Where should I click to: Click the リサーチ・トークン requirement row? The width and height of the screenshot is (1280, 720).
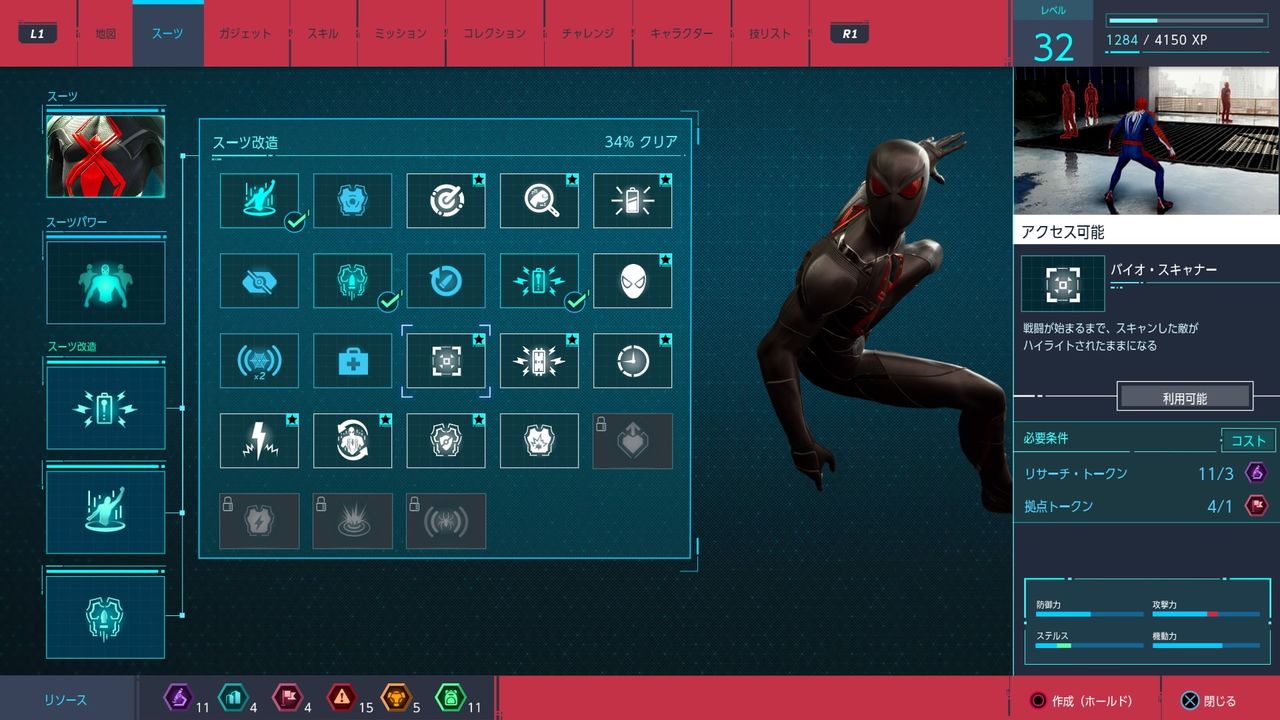pyautogui.click(x=1145, y=473)
